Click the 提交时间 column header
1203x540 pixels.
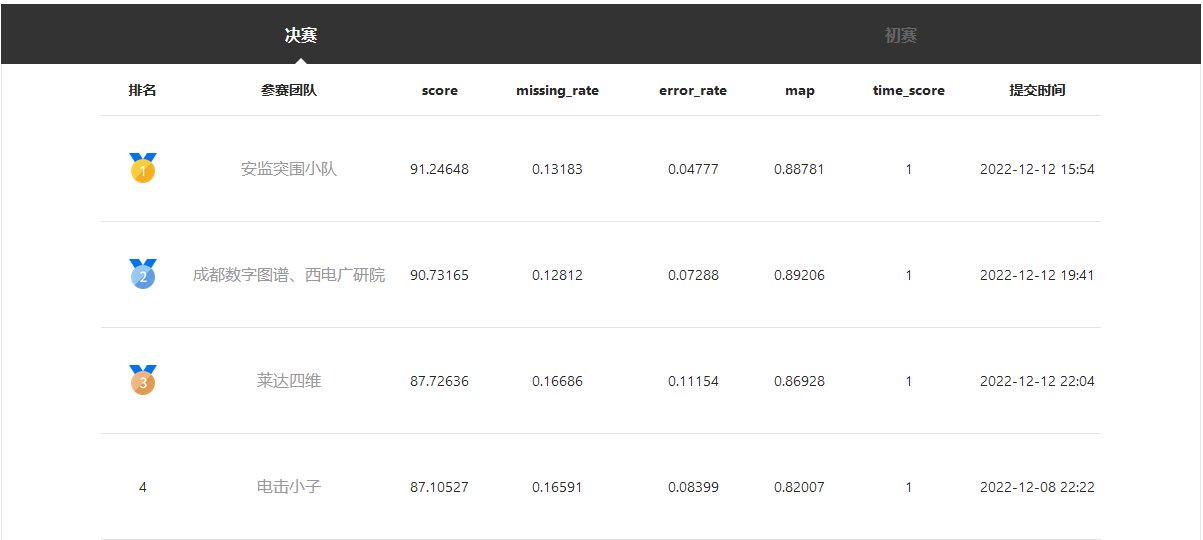1037,91
